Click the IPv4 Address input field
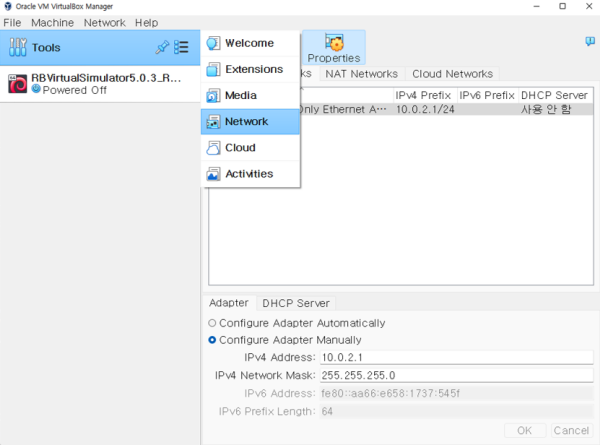This screenshot has width=600, height=445. tap(457, 357)
